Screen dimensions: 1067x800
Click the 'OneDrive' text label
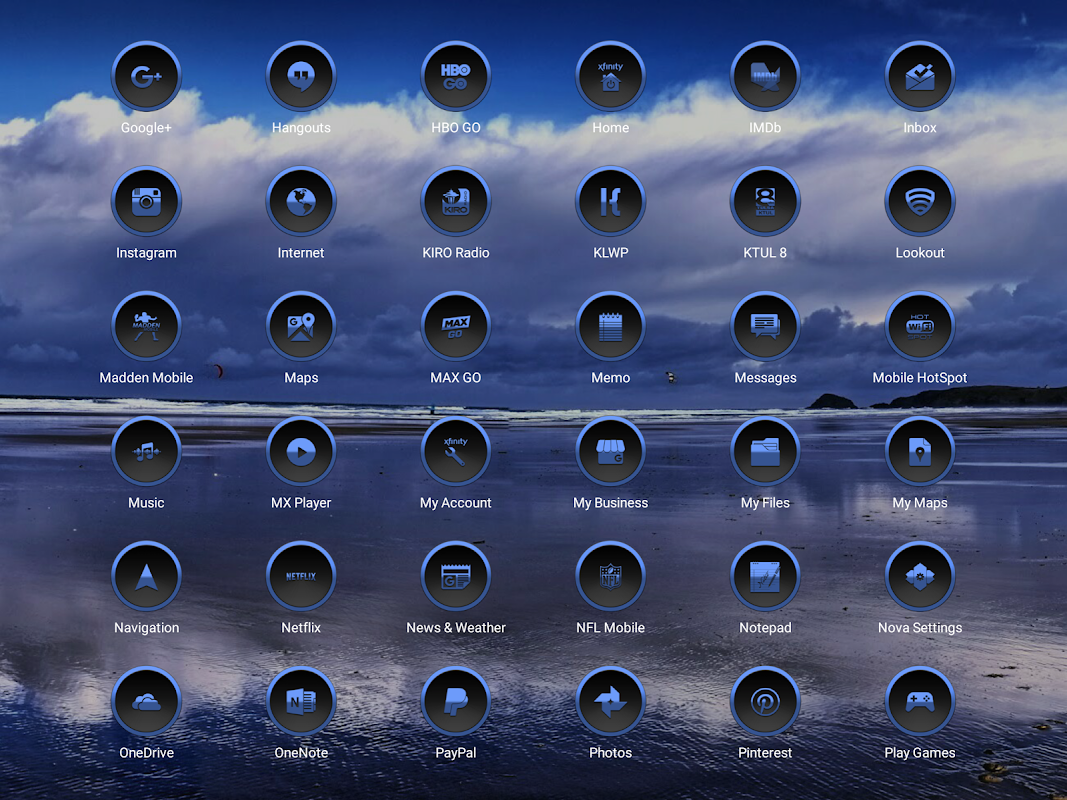pos(146,753)
